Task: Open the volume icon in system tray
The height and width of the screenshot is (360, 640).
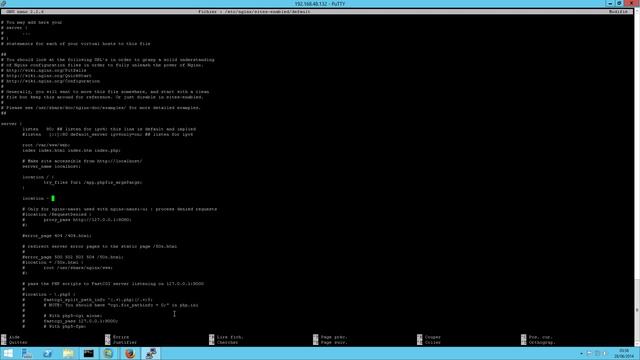Action: pos(605,353)
